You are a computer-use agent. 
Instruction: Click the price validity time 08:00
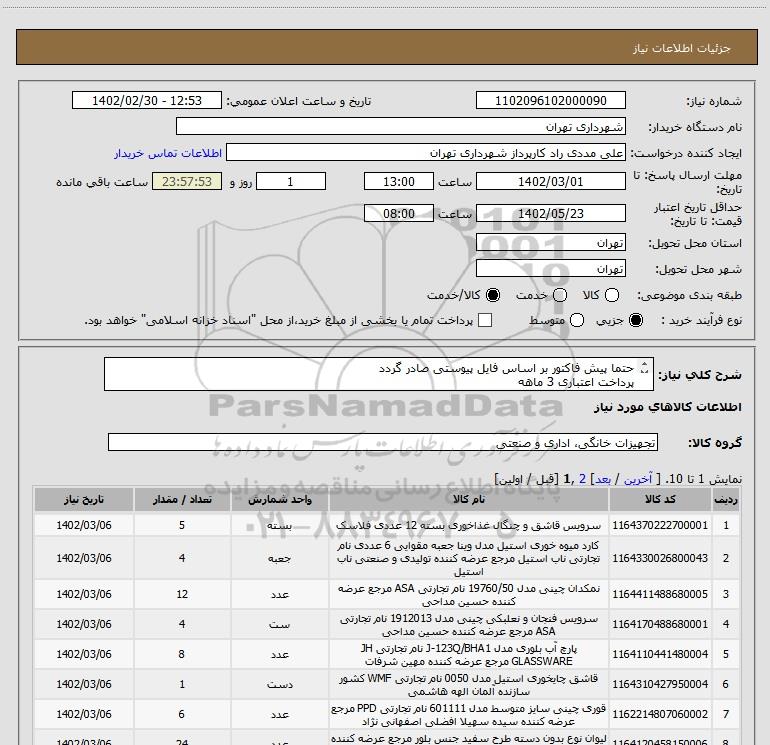tap(399, 213)
